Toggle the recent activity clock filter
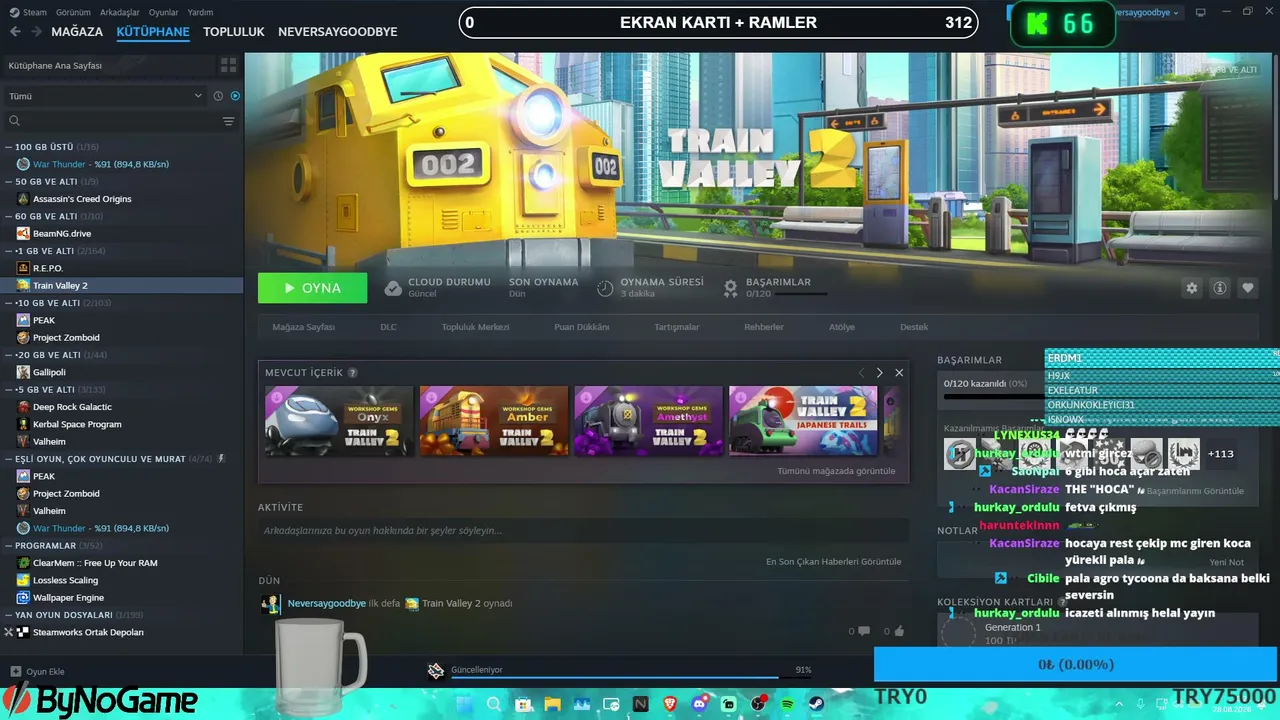Screen dimensions: 1280x720 [x=218, y=96]
